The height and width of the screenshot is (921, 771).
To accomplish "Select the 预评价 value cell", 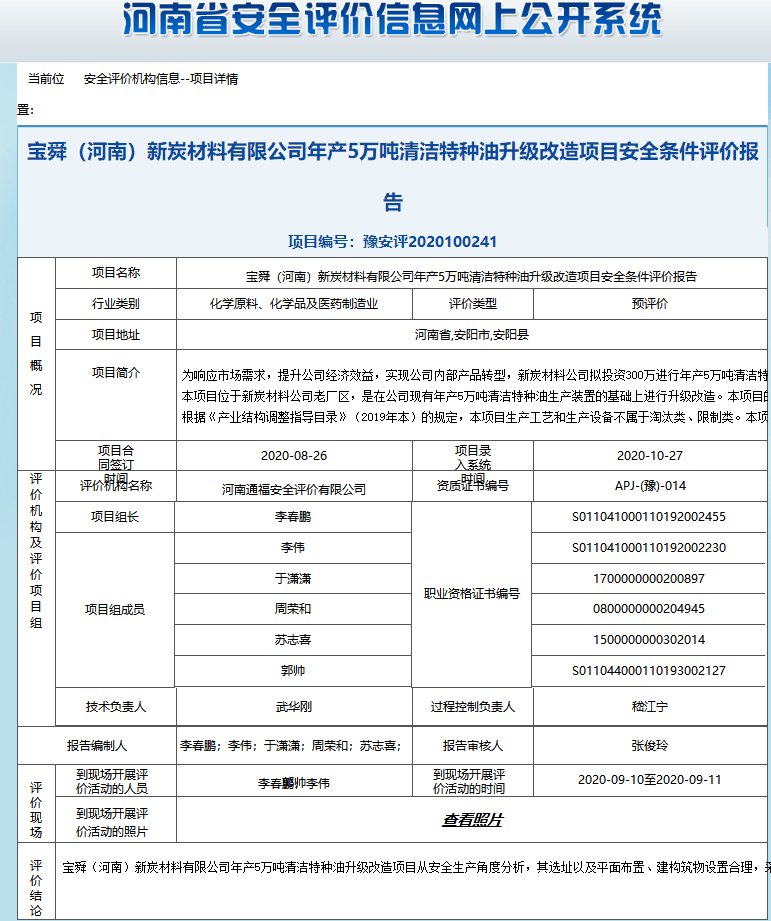I will [x=650, y=304].
